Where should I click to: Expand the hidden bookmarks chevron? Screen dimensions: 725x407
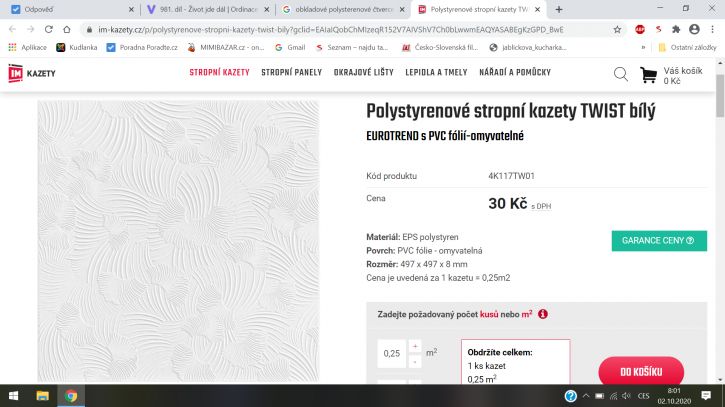pyautogui.click(x=643, y=47)
